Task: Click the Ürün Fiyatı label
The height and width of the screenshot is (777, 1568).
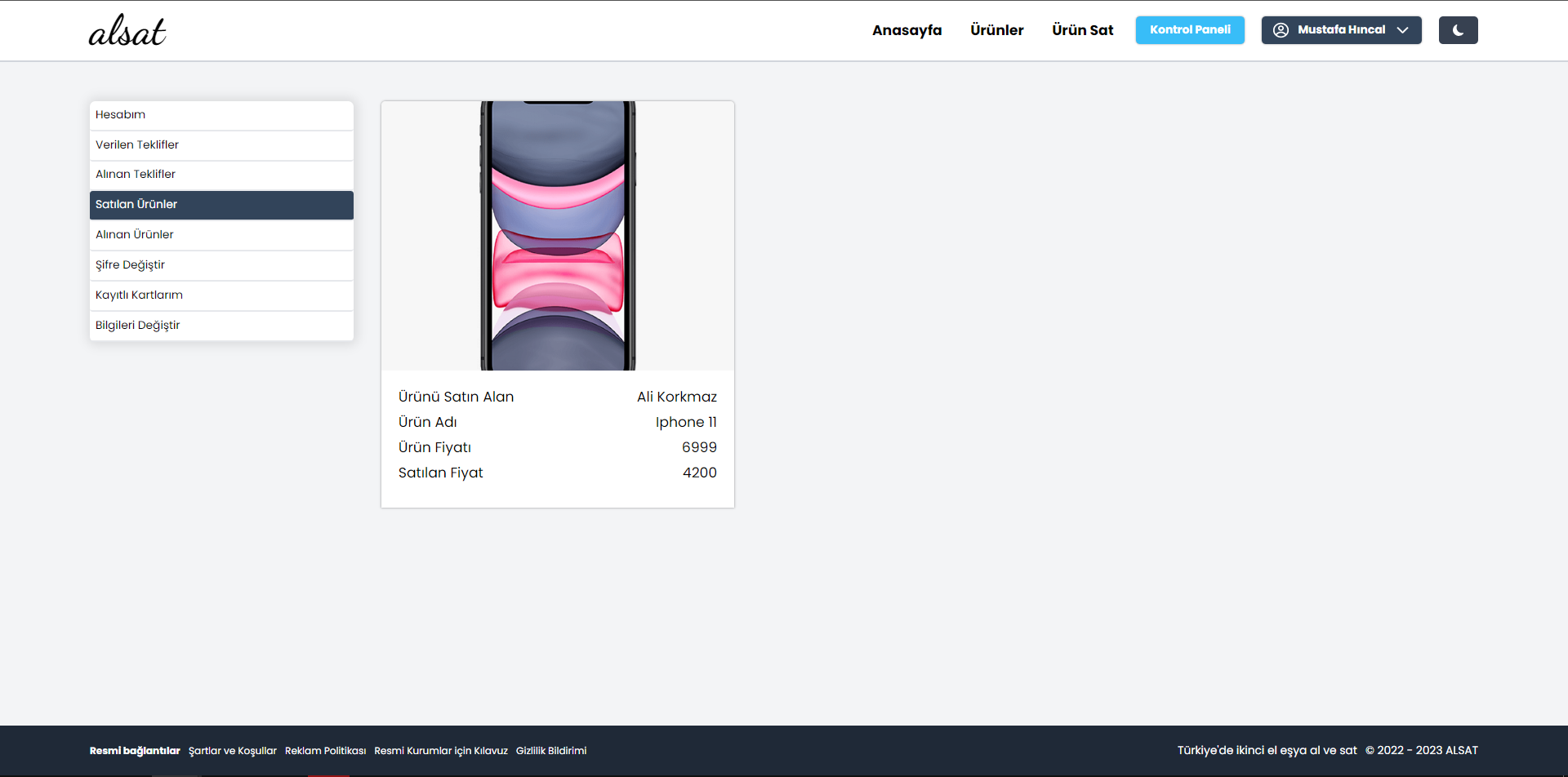Action: tap(434, 447)
